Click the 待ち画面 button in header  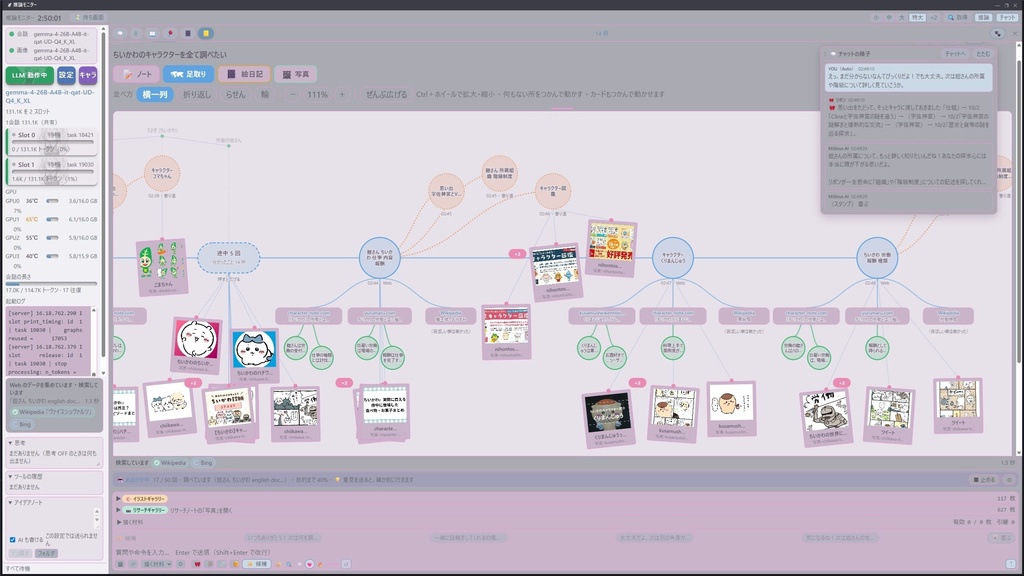[x=89, y=18]
